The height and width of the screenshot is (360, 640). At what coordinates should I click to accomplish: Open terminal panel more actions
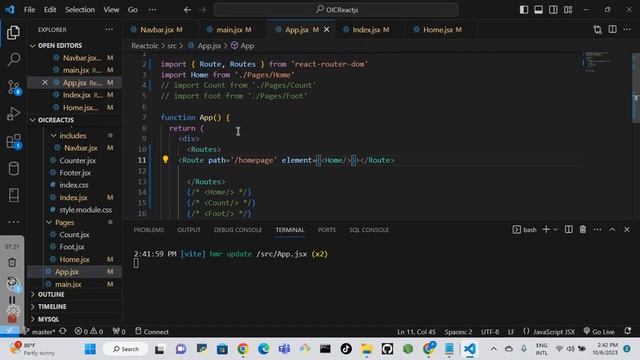[x=598, y=229]
